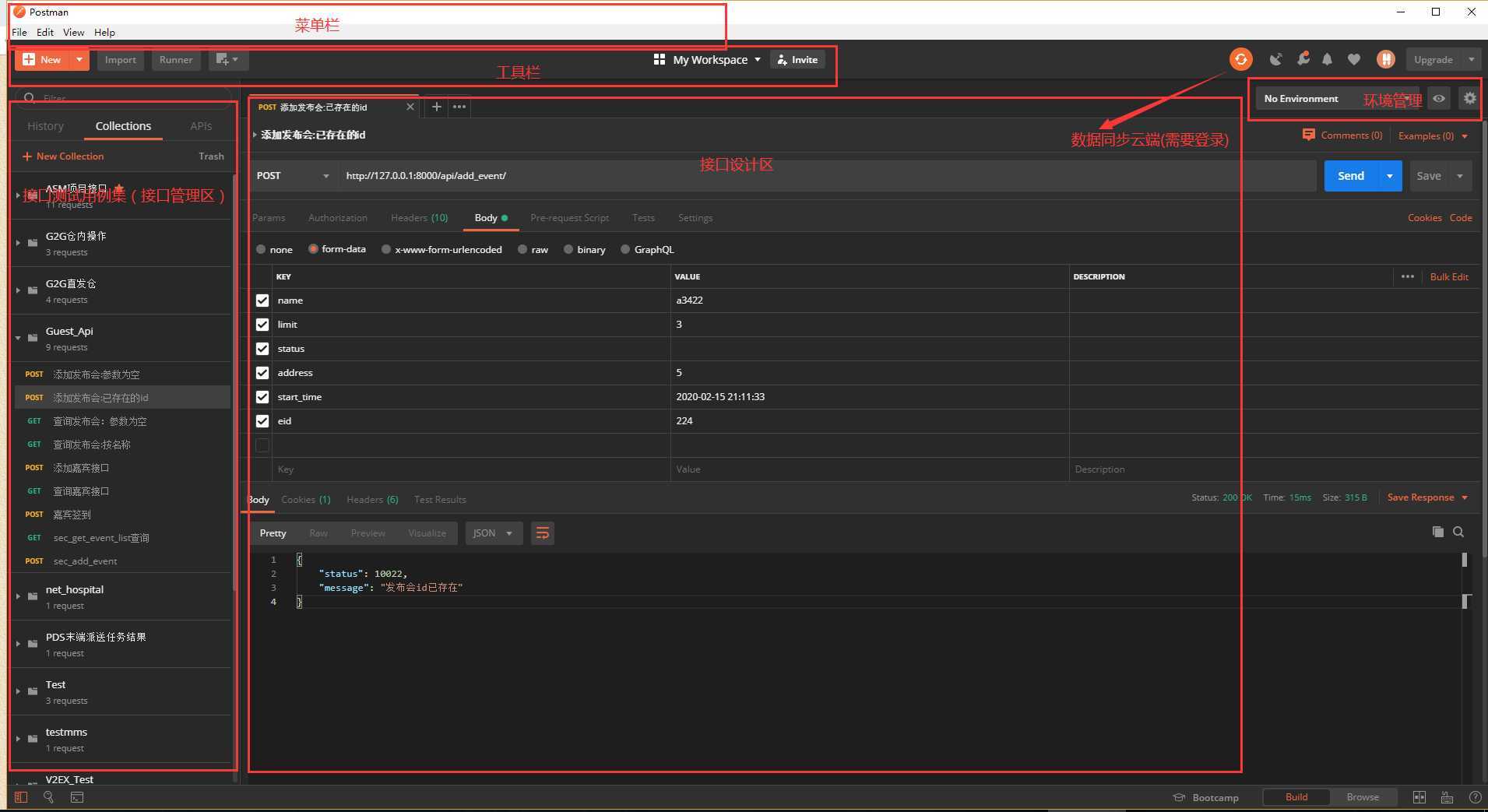The image size is (1488, 812).
Task: Toggle sidebar icon in status bar
Action: coord(21,797)
